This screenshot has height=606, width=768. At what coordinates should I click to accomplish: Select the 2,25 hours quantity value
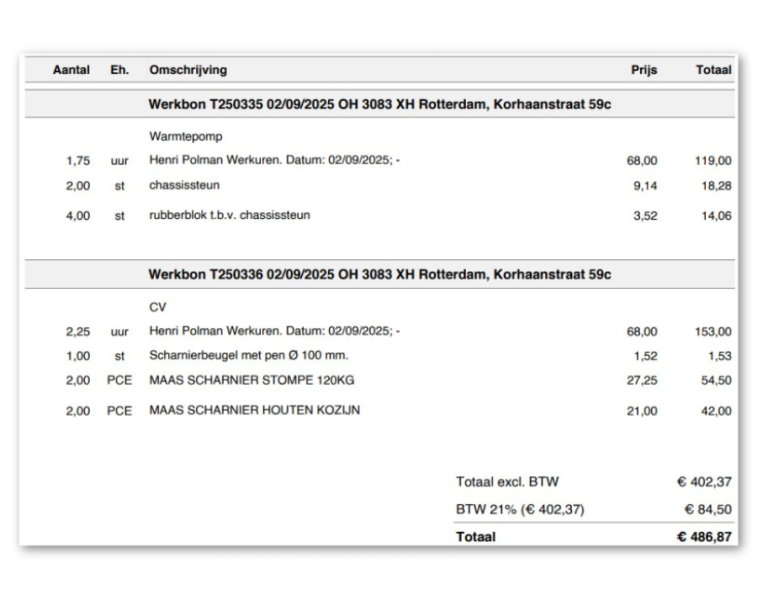(x=78, y=331)
